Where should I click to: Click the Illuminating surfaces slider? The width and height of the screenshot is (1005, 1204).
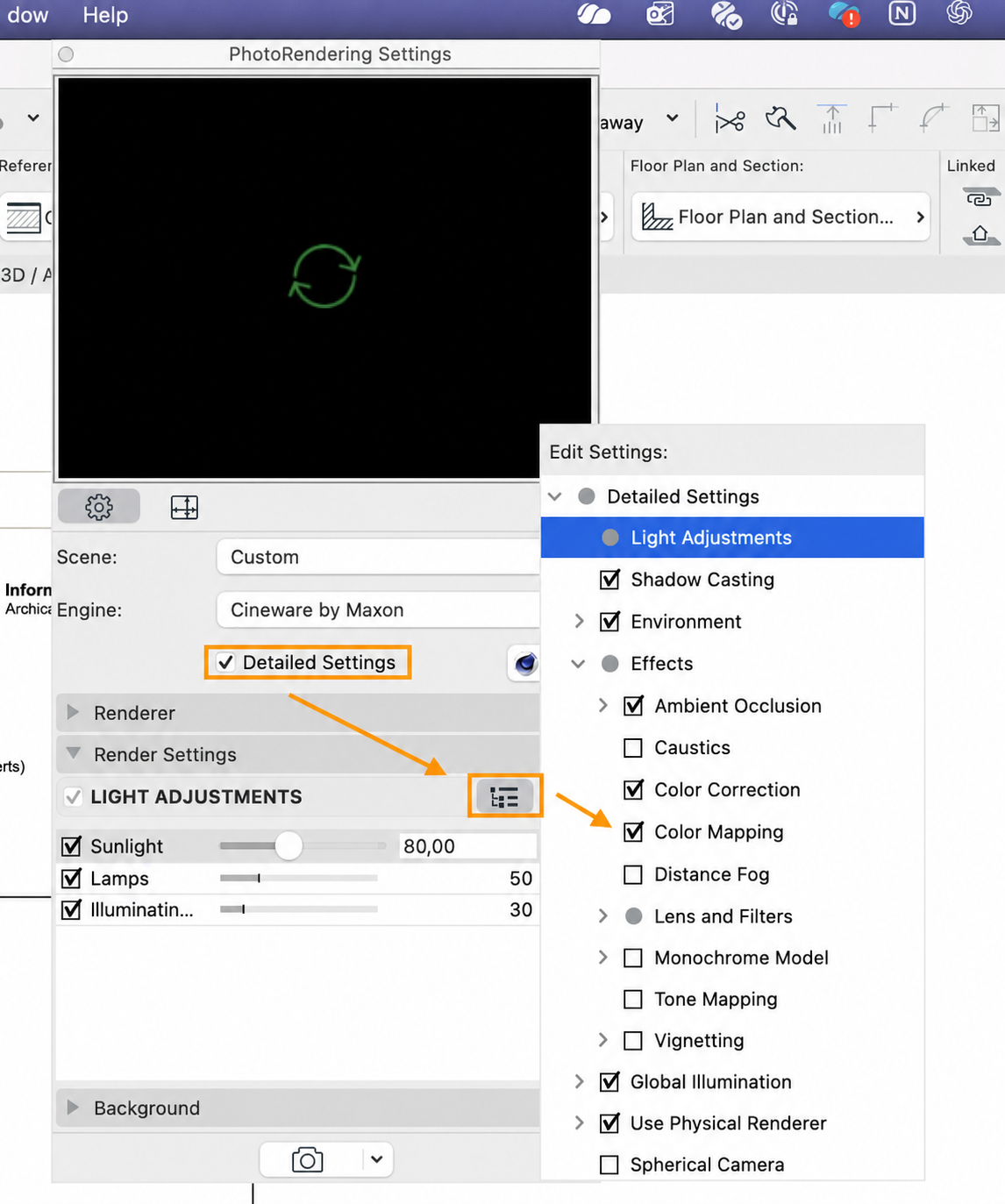298,909
